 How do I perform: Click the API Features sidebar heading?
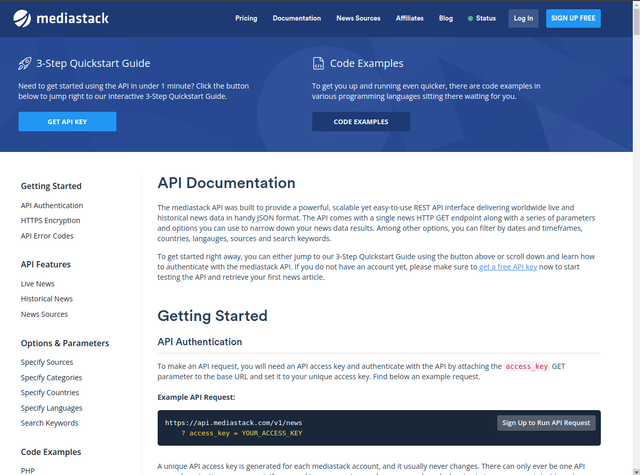tap(46, 264)
